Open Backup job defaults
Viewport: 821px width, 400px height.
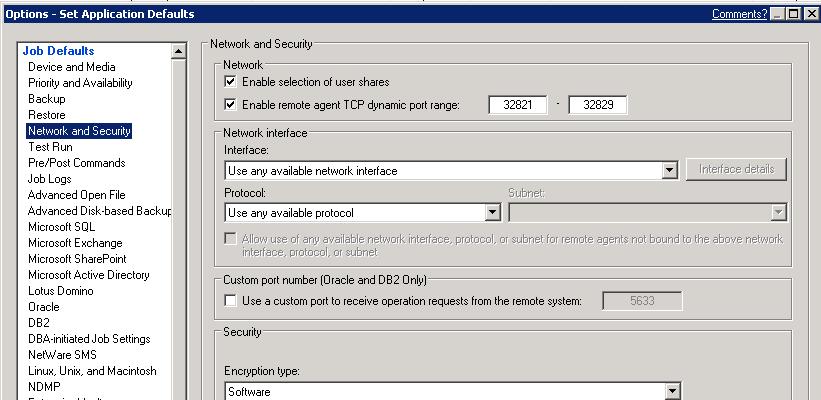[x=47, y=99]
